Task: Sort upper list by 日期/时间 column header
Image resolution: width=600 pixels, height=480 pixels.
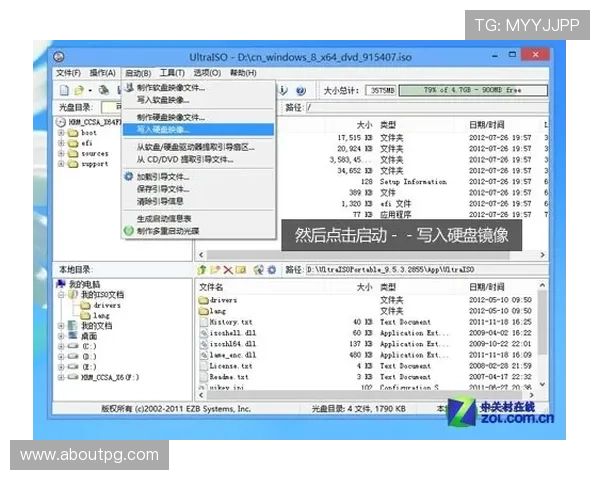Action: coord(486,125)
